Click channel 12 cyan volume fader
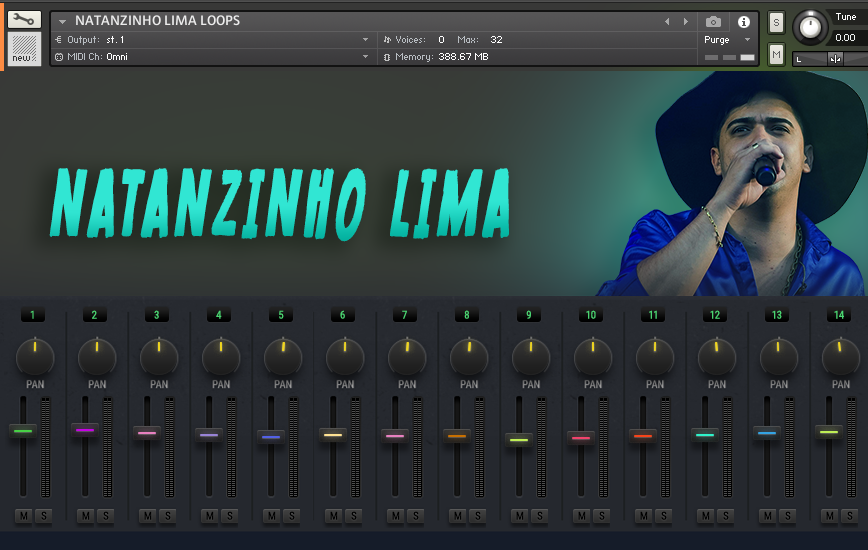This screenshot has width=868, height=550. point(705,435)
